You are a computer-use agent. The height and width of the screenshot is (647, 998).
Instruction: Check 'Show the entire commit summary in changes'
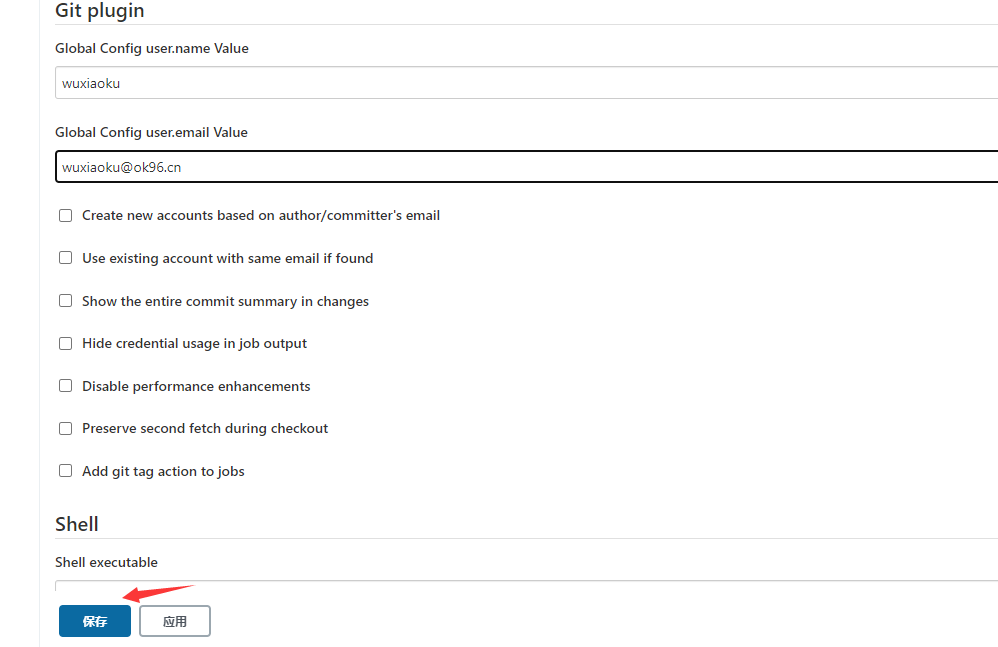pos(66,301)
